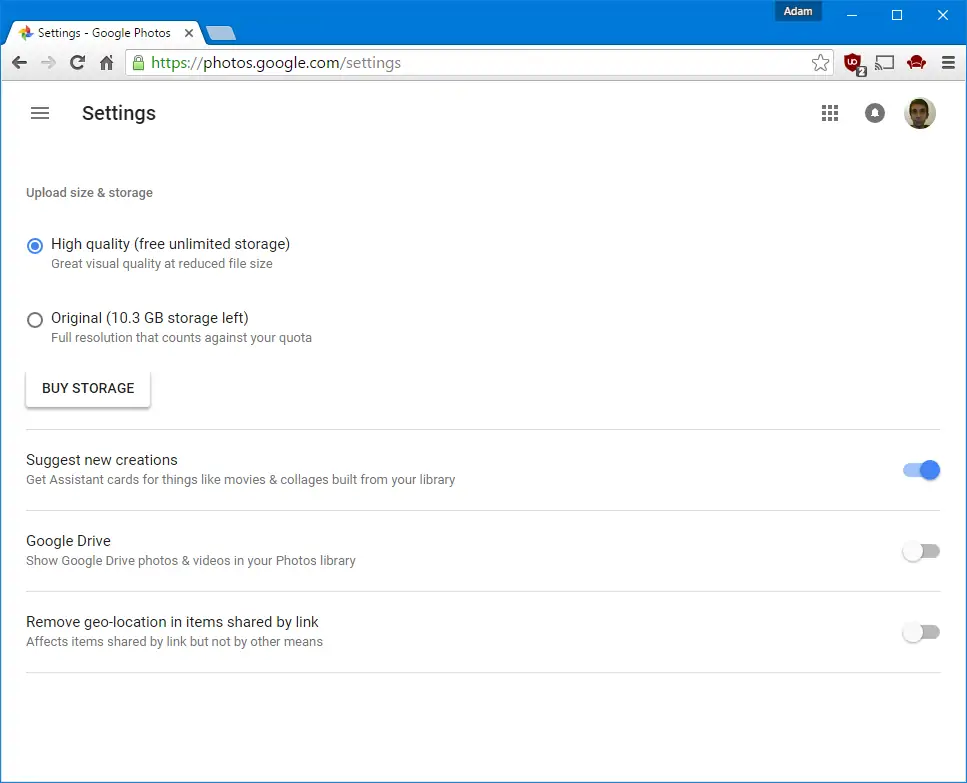The height and width of the screenshot is (783, 967).
Task: Click the red armchair extension icon
Action: pos(916,62)
